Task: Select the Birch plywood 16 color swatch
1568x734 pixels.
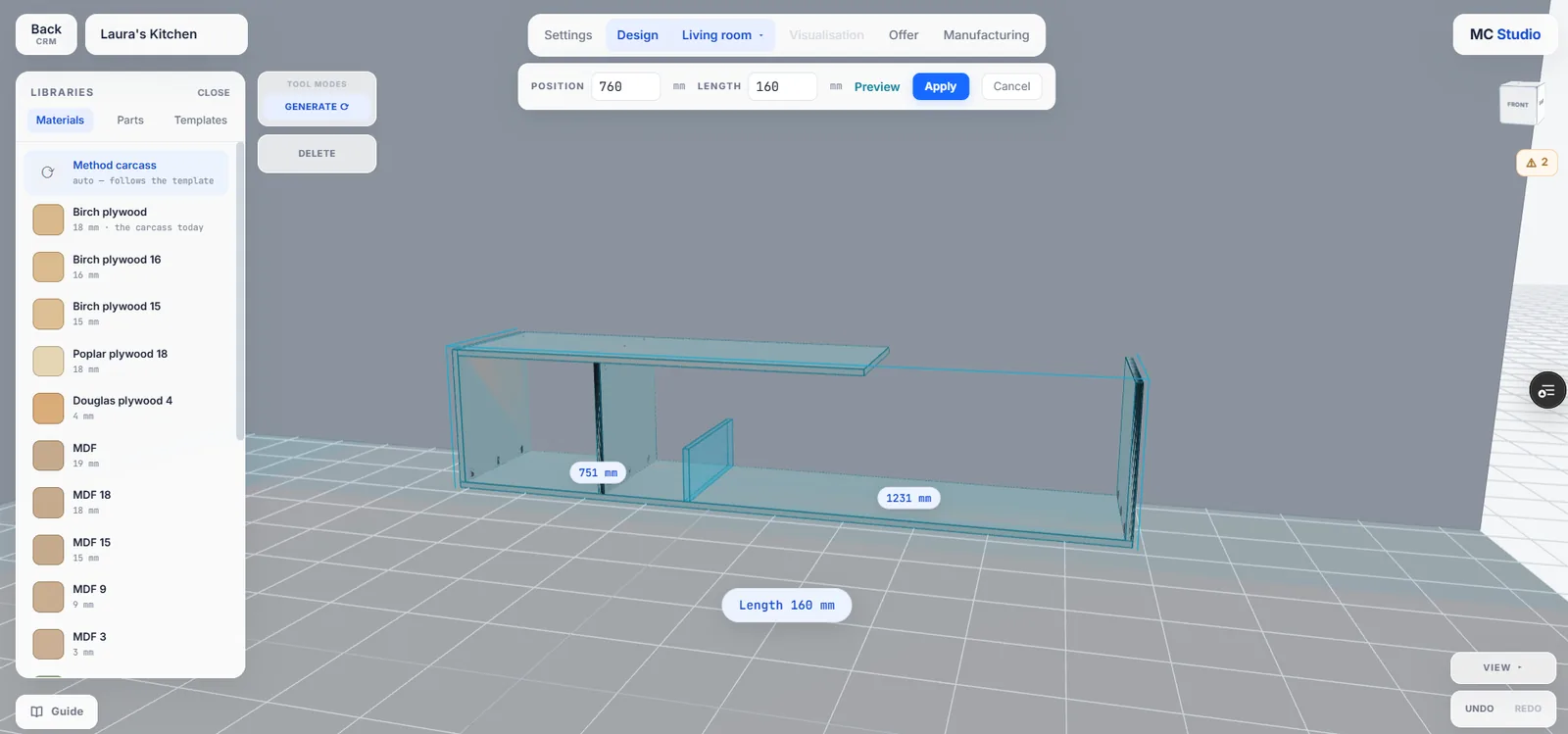Action: 48,267
